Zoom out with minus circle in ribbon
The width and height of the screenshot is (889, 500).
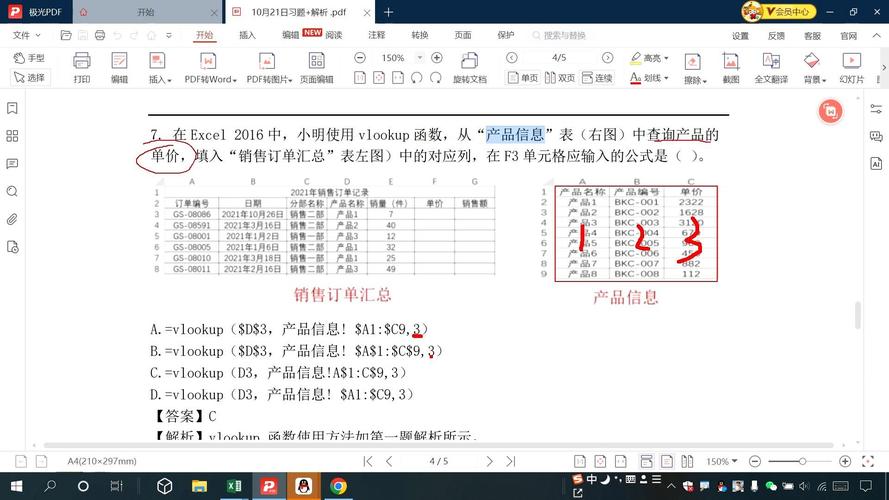(360, 58)
